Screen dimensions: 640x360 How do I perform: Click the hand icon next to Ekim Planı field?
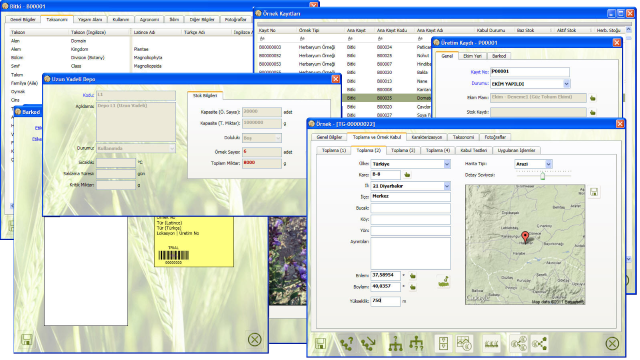(592, 98)
